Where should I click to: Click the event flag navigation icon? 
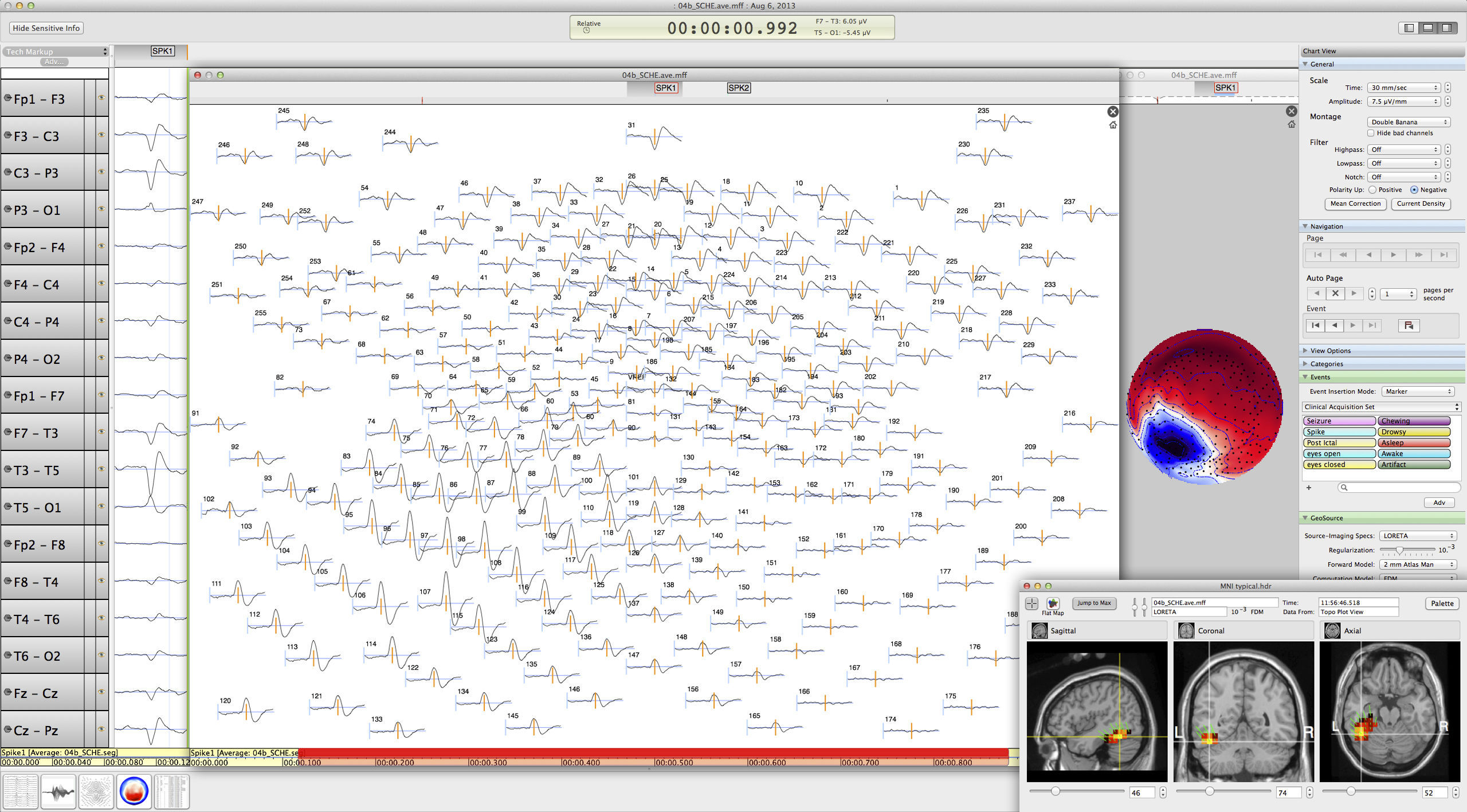[1410, 325]
